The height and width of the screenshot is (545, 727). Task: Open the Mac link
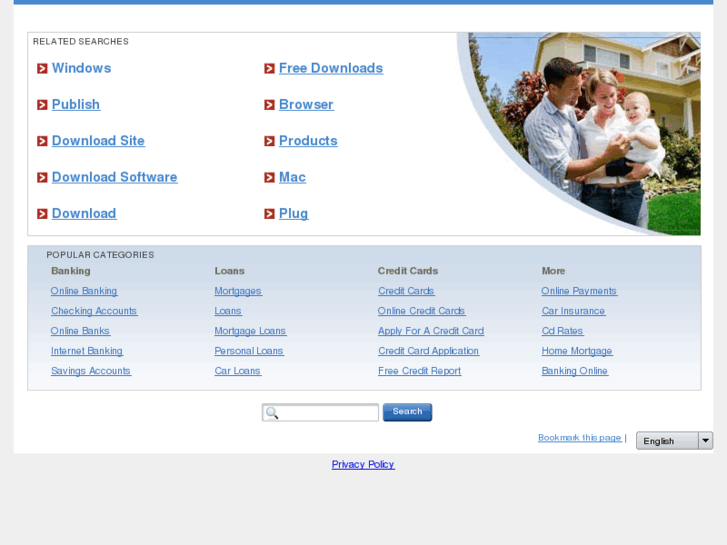click(x=292, y=177)
